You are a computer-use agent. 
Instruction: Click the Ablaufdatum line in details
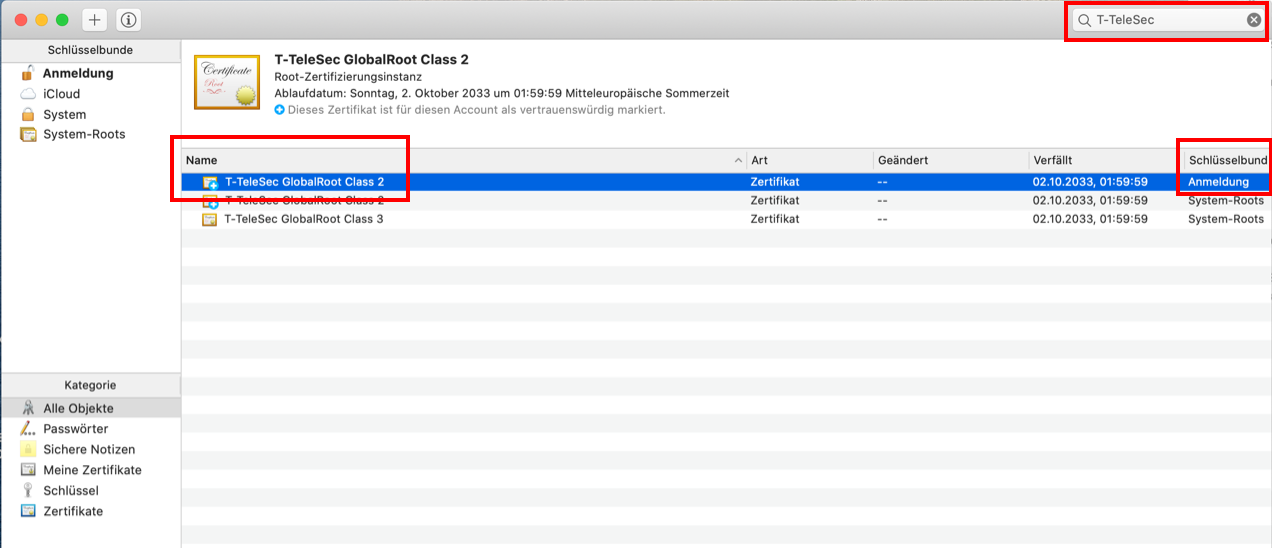tap(501, 93)
